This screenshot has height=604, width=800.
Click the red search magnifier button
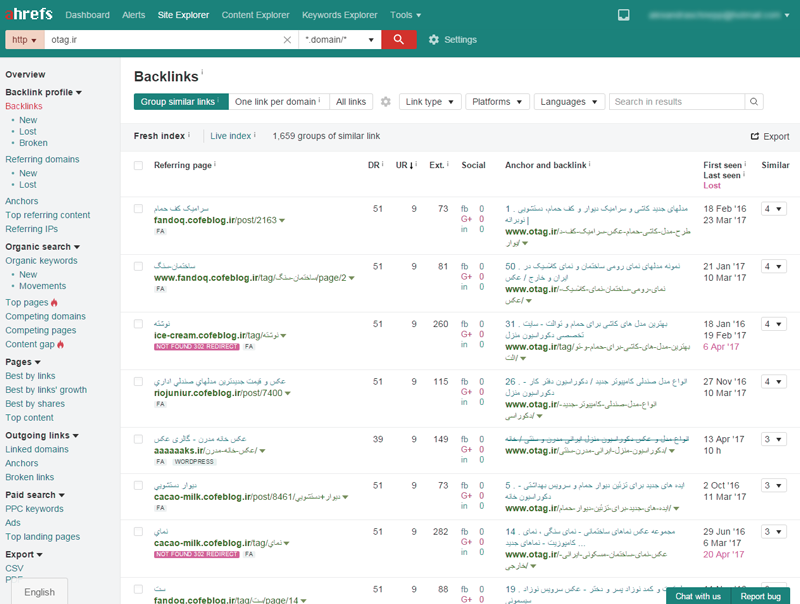399,40
